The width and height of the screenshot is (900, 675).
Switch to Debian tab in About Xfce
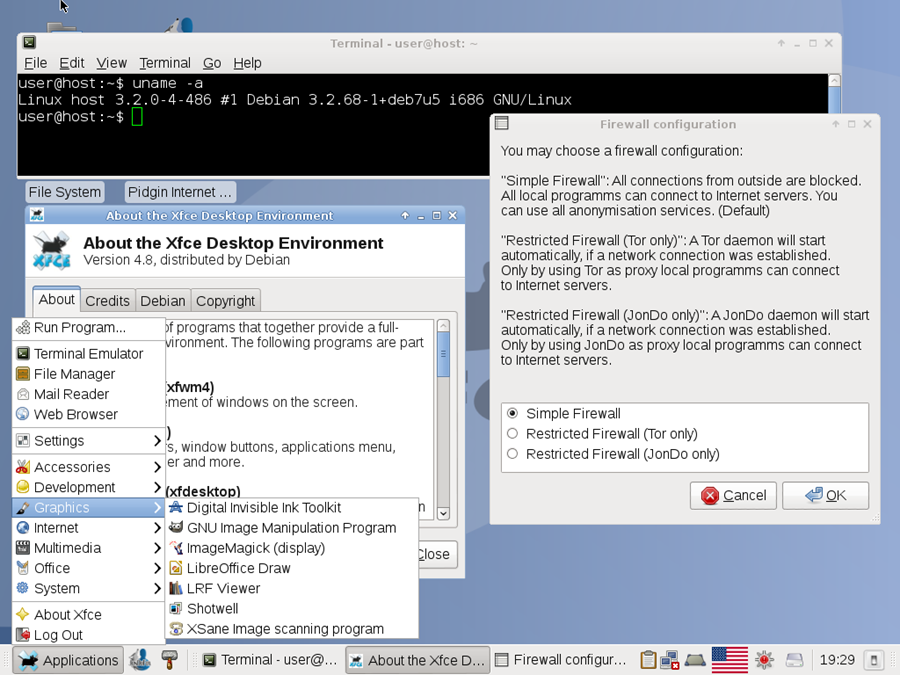[x=163, y=301]
